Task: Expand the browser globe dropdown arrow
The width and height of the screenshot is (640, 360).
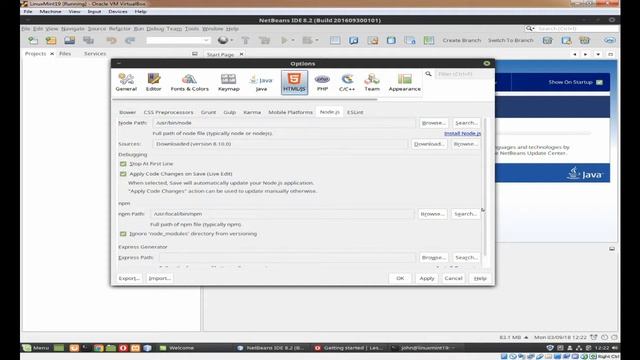Action: (231, 40)
